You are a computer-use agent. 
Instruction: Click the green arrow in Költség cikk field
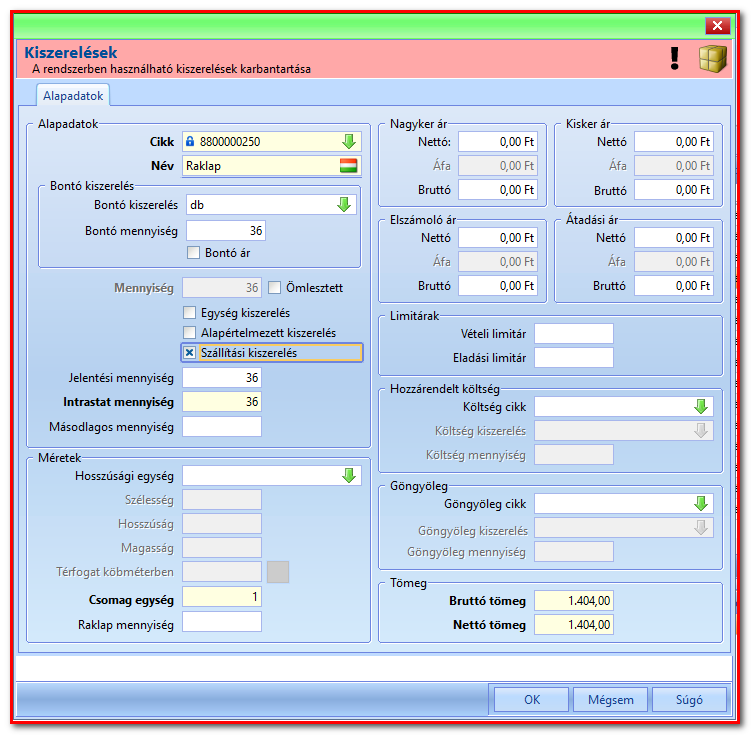click(701, 407)
